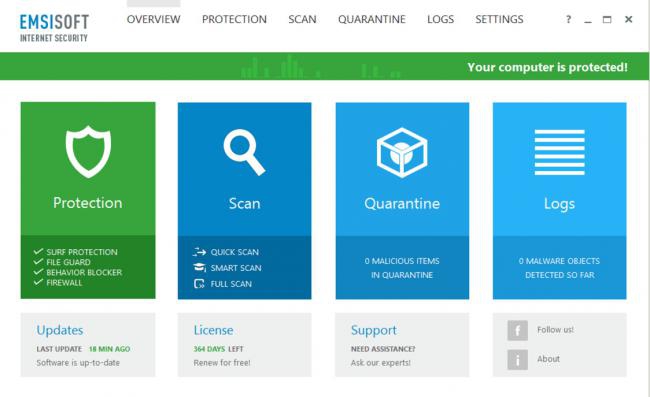The image size is (650, 397).
Task: Click 'Renew for free!' text
Action: click(222, 363)
